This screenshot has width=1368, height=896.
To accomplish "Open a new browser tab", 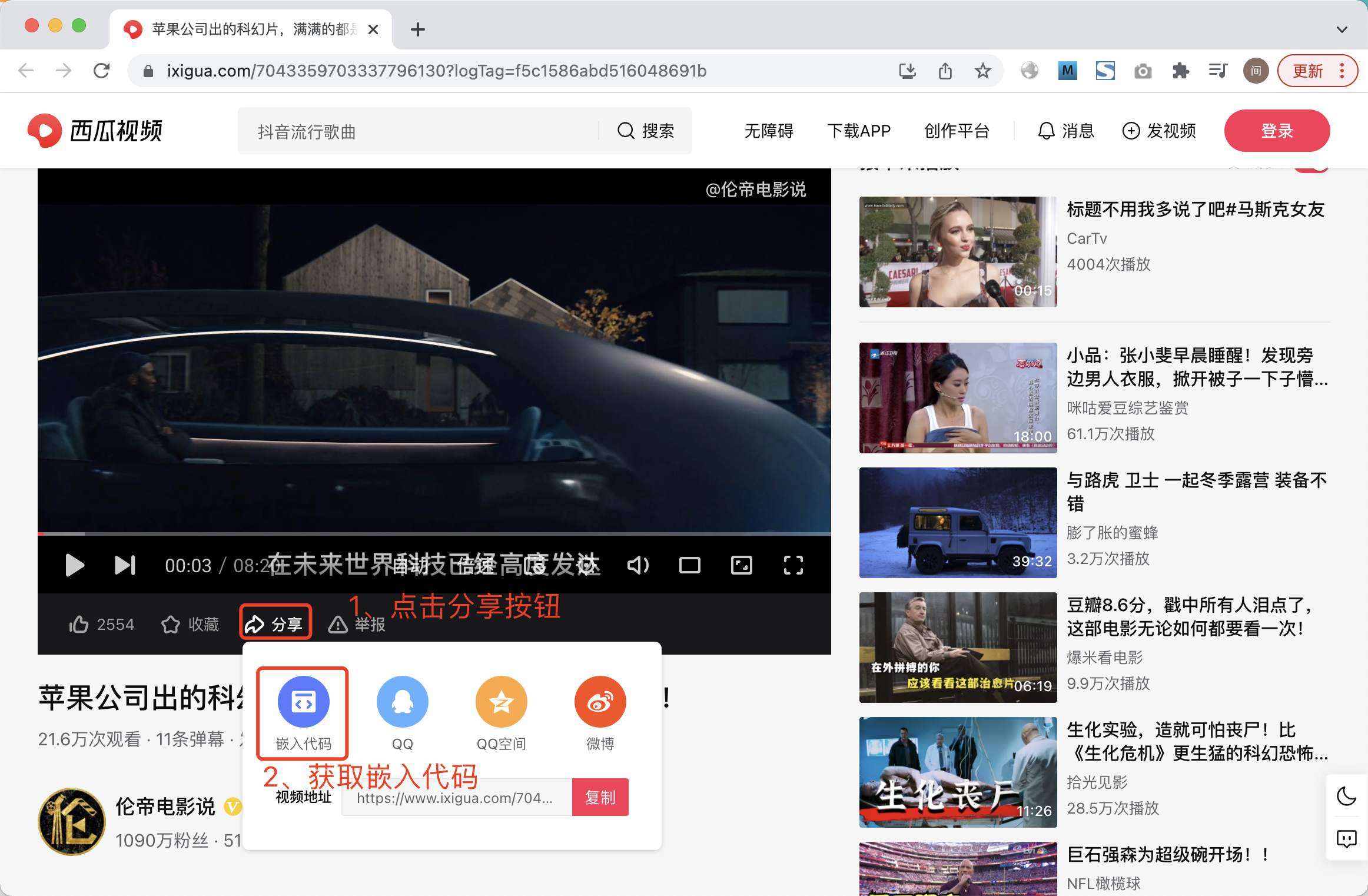I will (x=417, y=29).
